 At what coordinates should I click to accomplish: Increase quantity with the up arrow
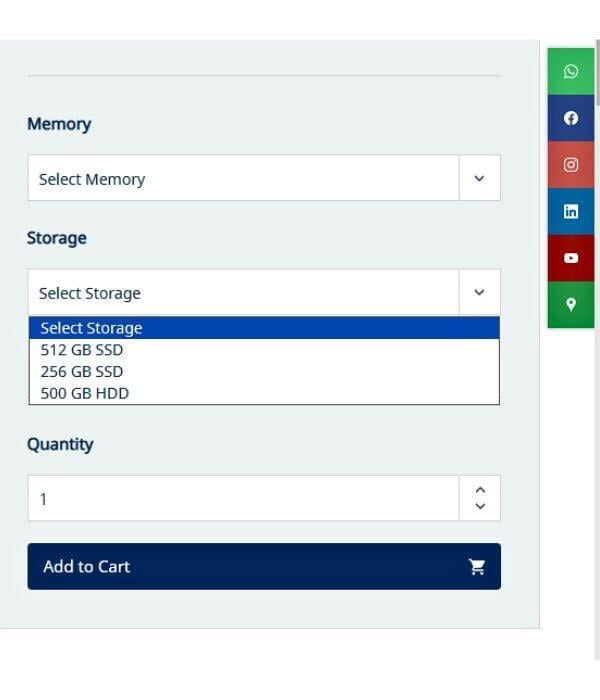pyautogui.click(x=480, y=489)
